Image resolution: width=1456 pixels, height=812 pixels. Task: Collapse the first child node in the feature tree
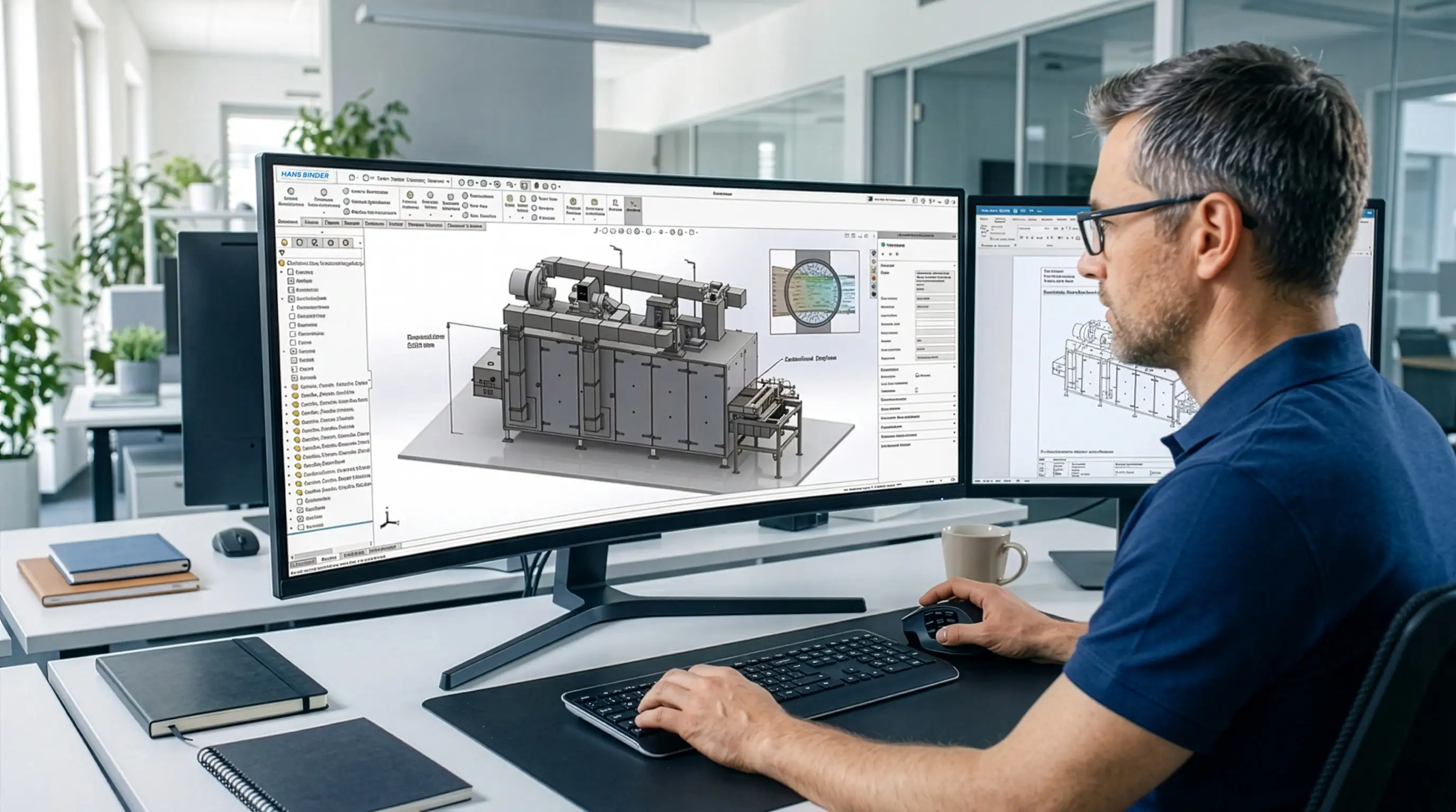click(x=282, y=272)
